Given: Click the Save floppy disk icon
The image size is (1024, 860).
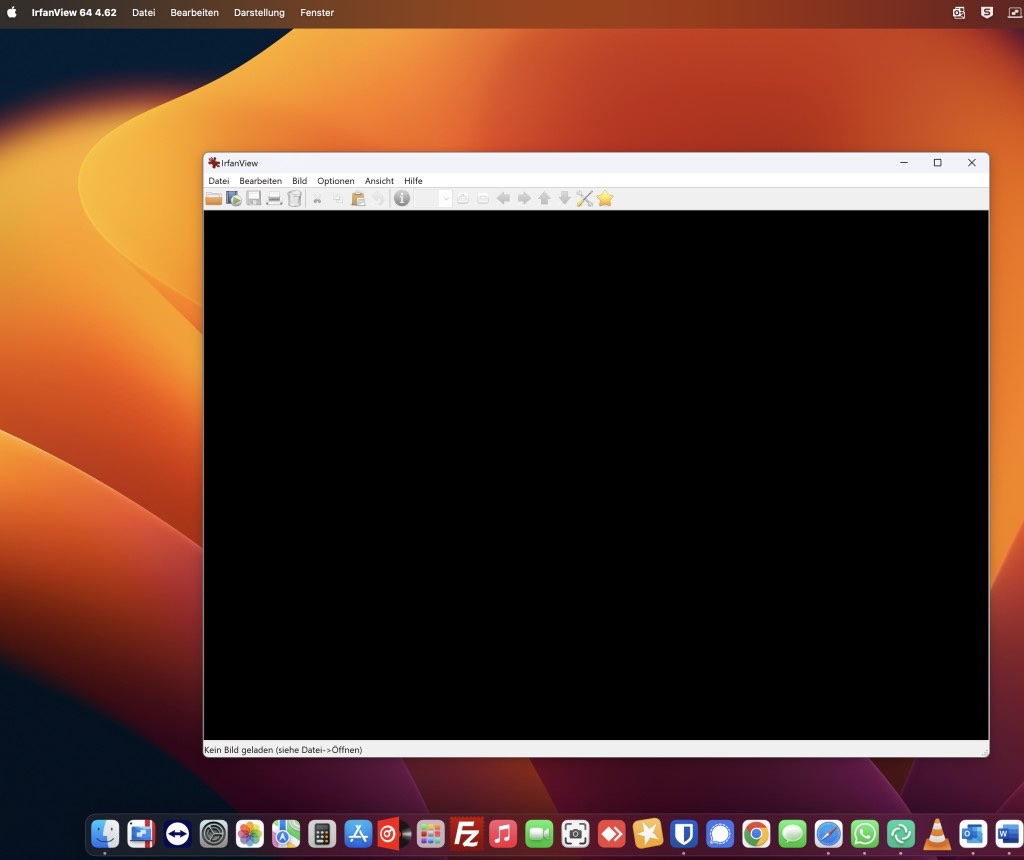Looking at the screenshot, I should [254, 199].
